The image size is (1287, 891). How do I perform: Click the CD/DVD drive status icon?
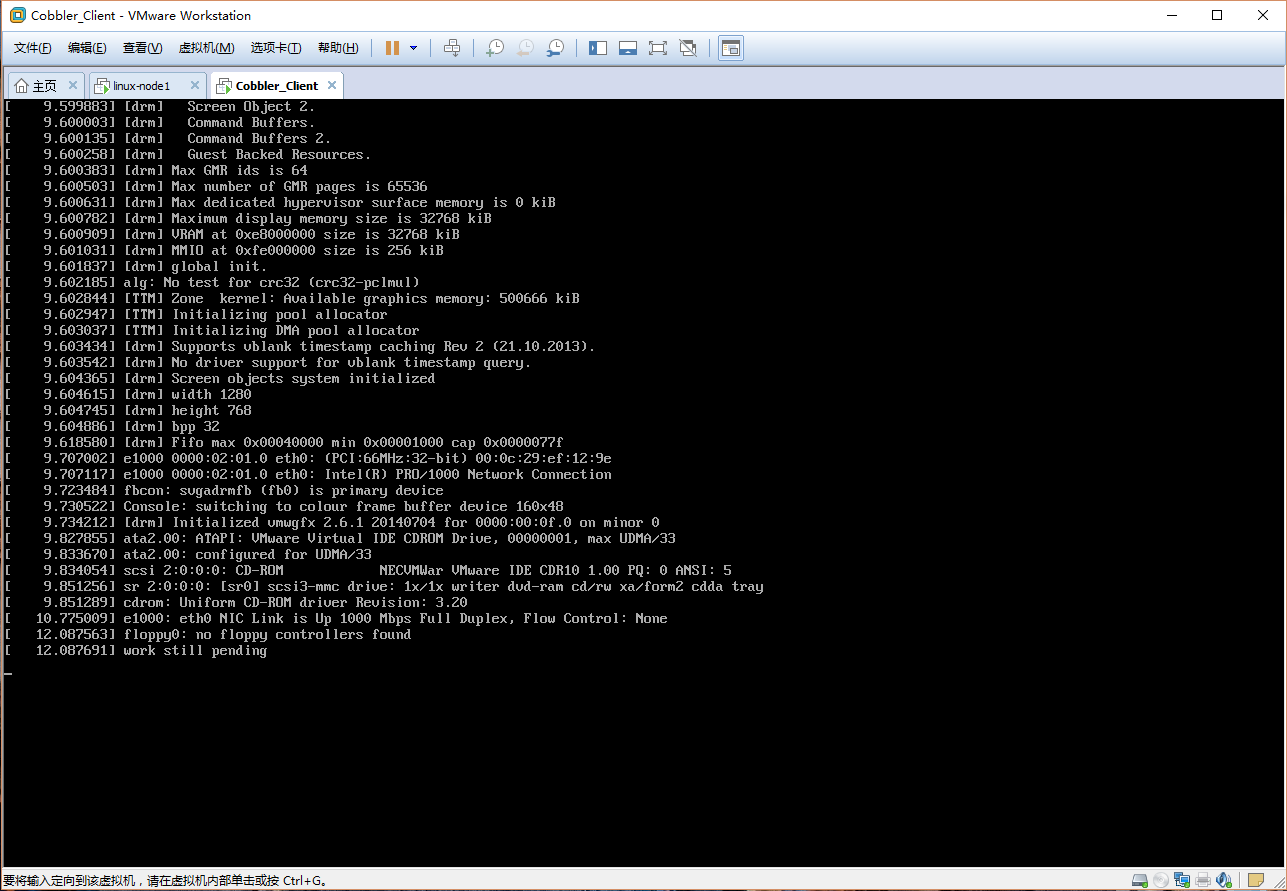pyautogui.click(x=1161, y=881)
